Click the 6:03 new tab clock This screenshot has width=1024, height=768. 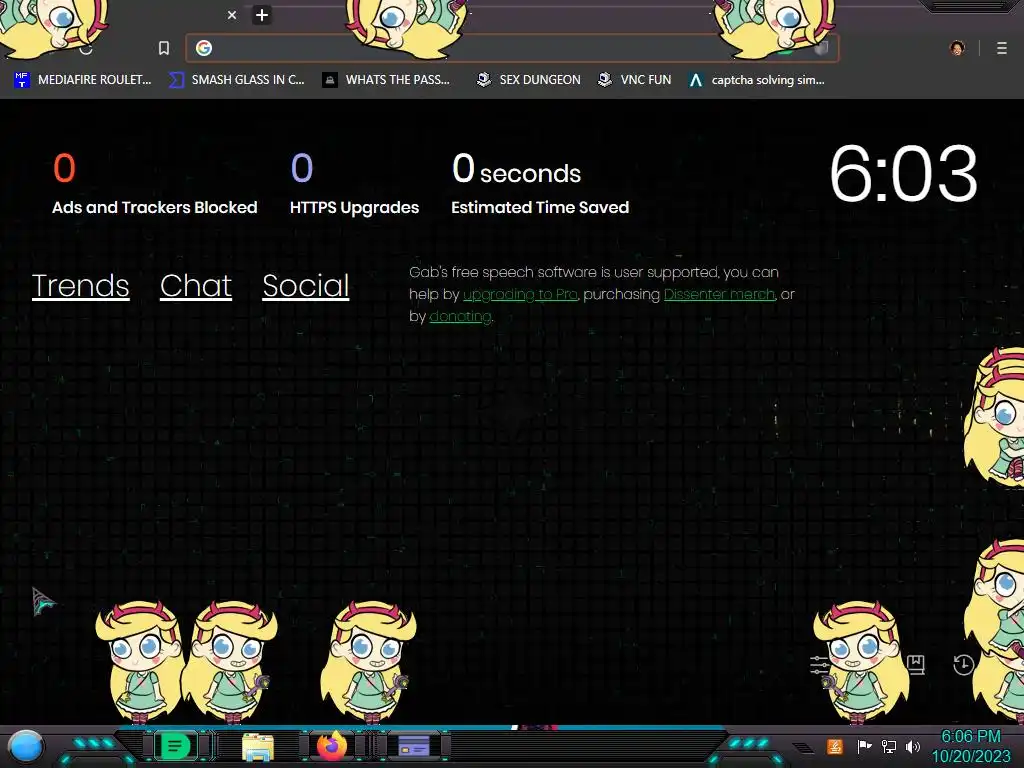tap(904, 174)
